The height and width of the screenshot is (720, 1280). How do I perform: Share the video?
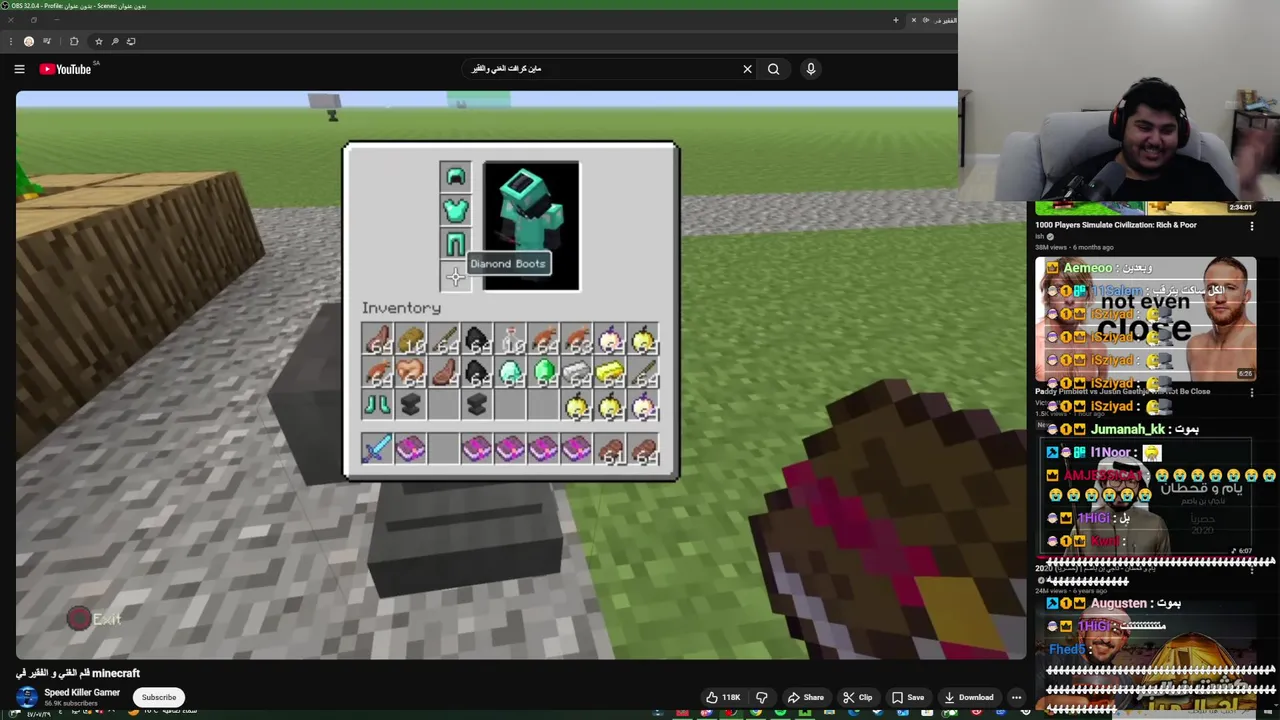805,697
